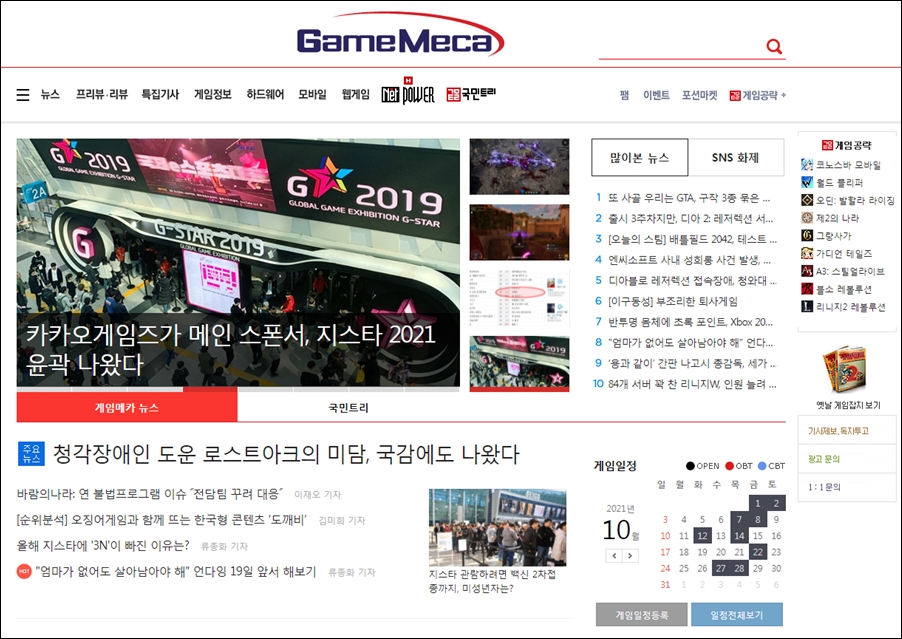Open the [순위분석] 오징어게임 article
Viewport: 902px width, 639px height.
click(162, 520)
